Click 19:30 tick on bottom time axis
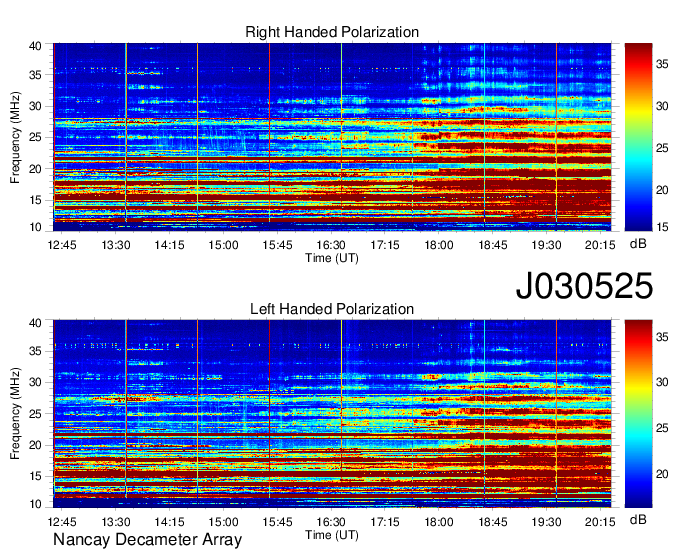Viewport: 680px width, 552px height. click(x=546, y=522)
